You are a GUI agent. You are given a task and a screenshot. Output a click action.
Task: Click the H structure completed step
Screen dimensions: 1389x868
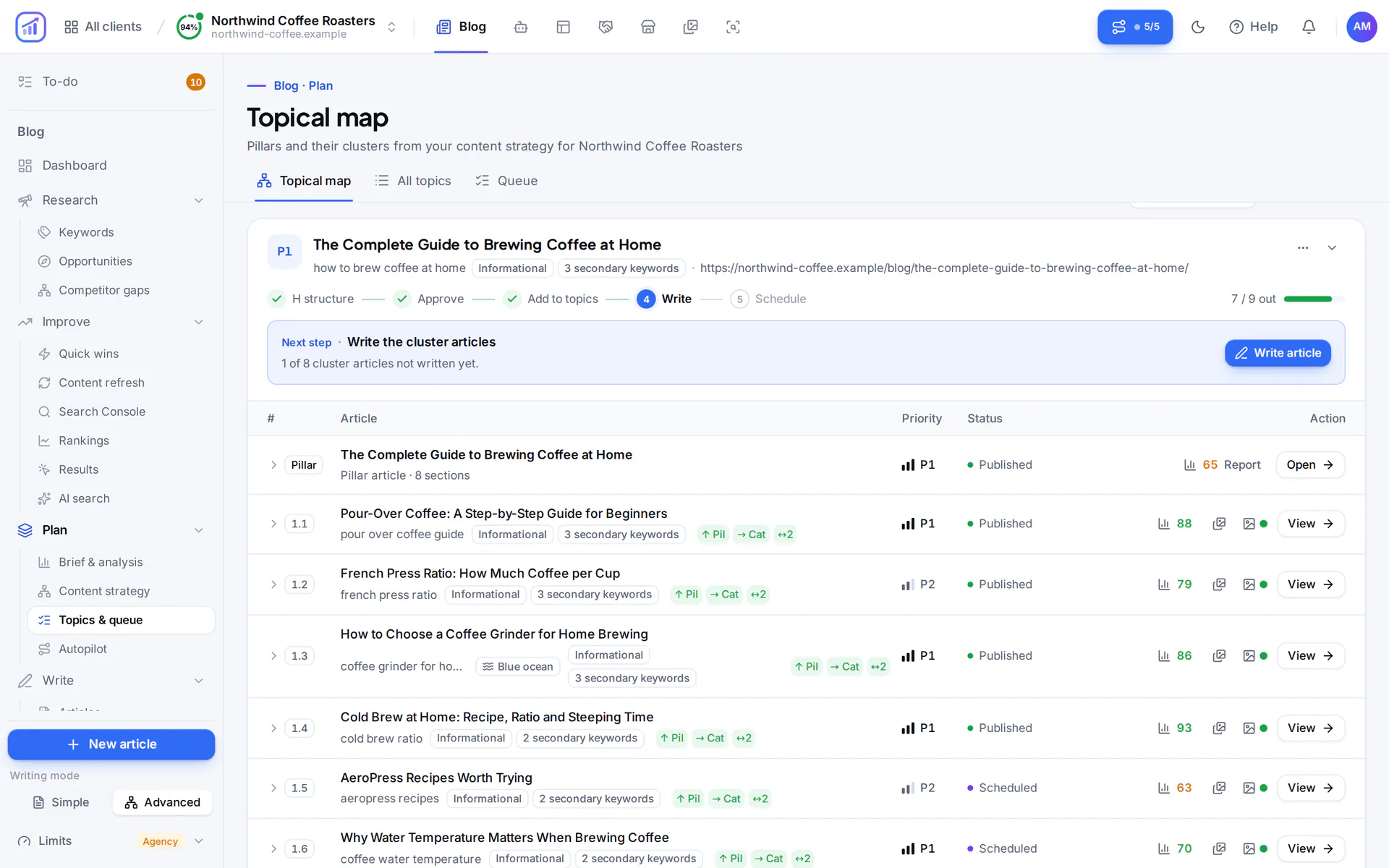point(311,299)
